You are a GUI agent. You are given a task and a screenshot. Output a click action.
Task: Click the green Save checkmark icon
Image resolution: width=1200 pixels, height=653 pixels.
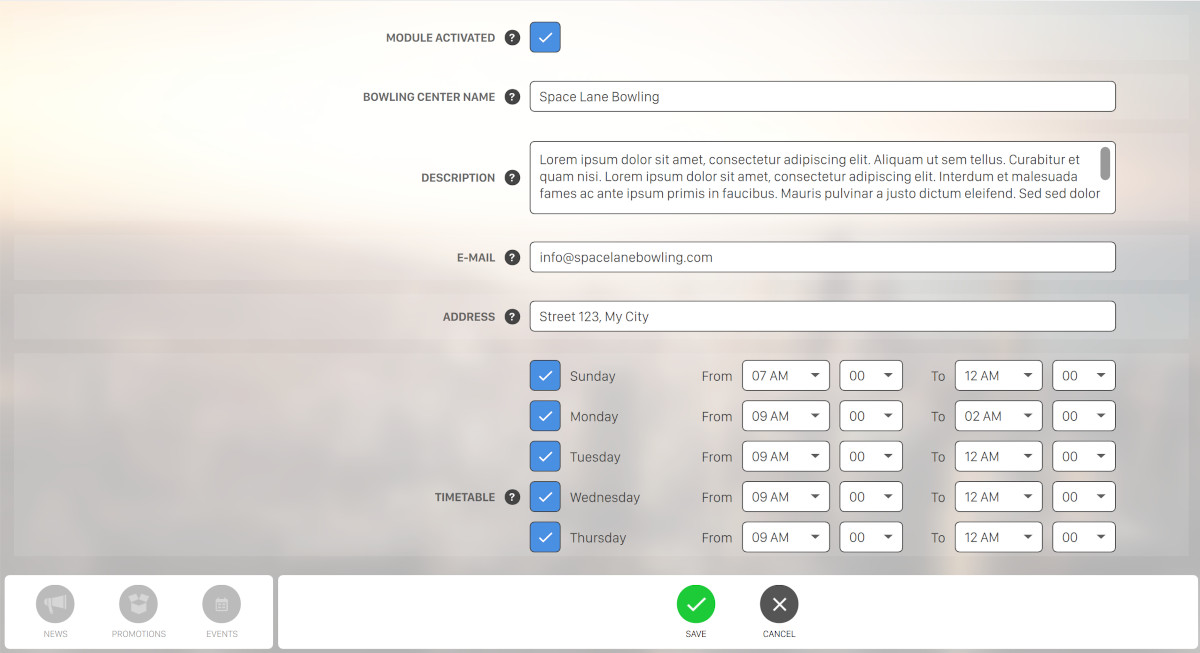696,604
